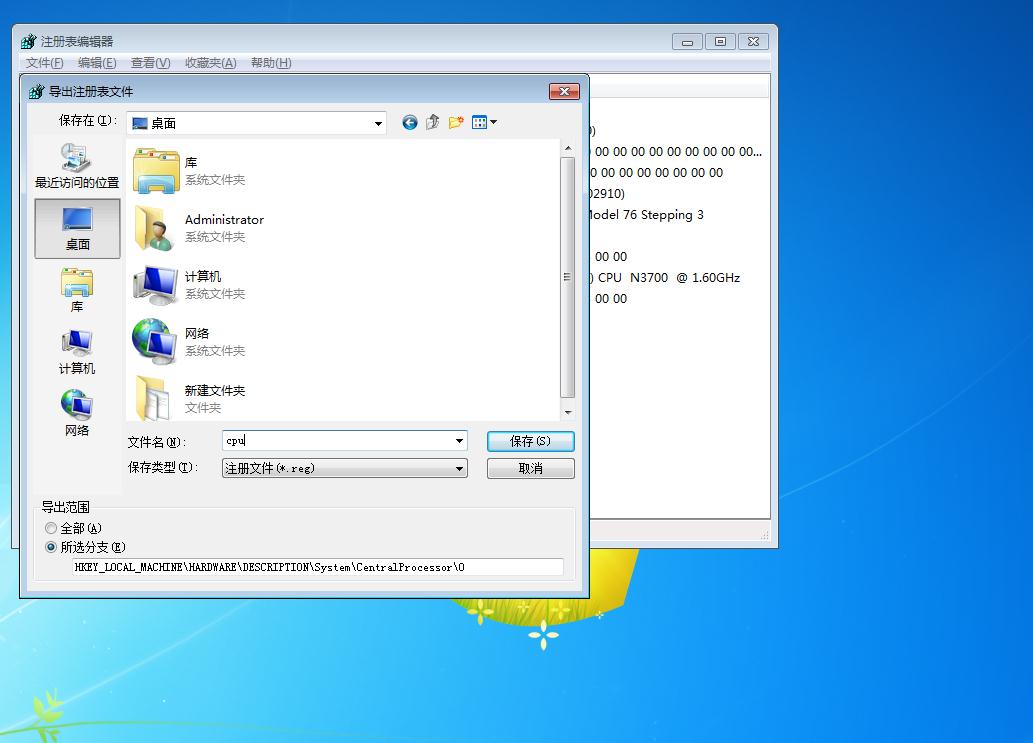Select 库 in the sidebar
This screenshot has height=743, width=1033.
tap(77, 290)
